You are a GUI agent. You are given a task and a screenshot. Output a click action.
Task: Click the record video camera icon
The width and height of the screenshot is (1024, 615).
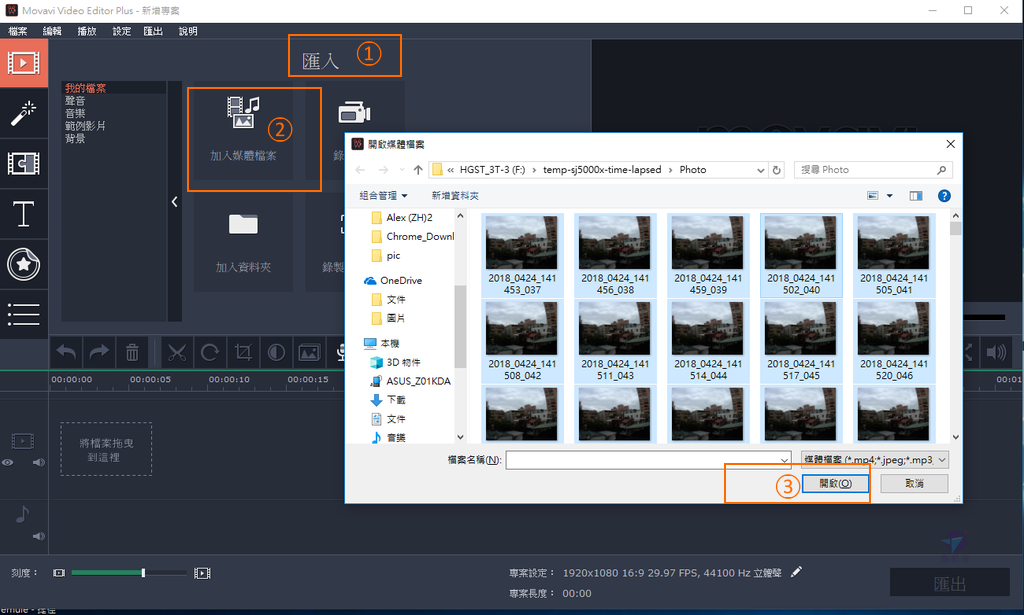354,112
